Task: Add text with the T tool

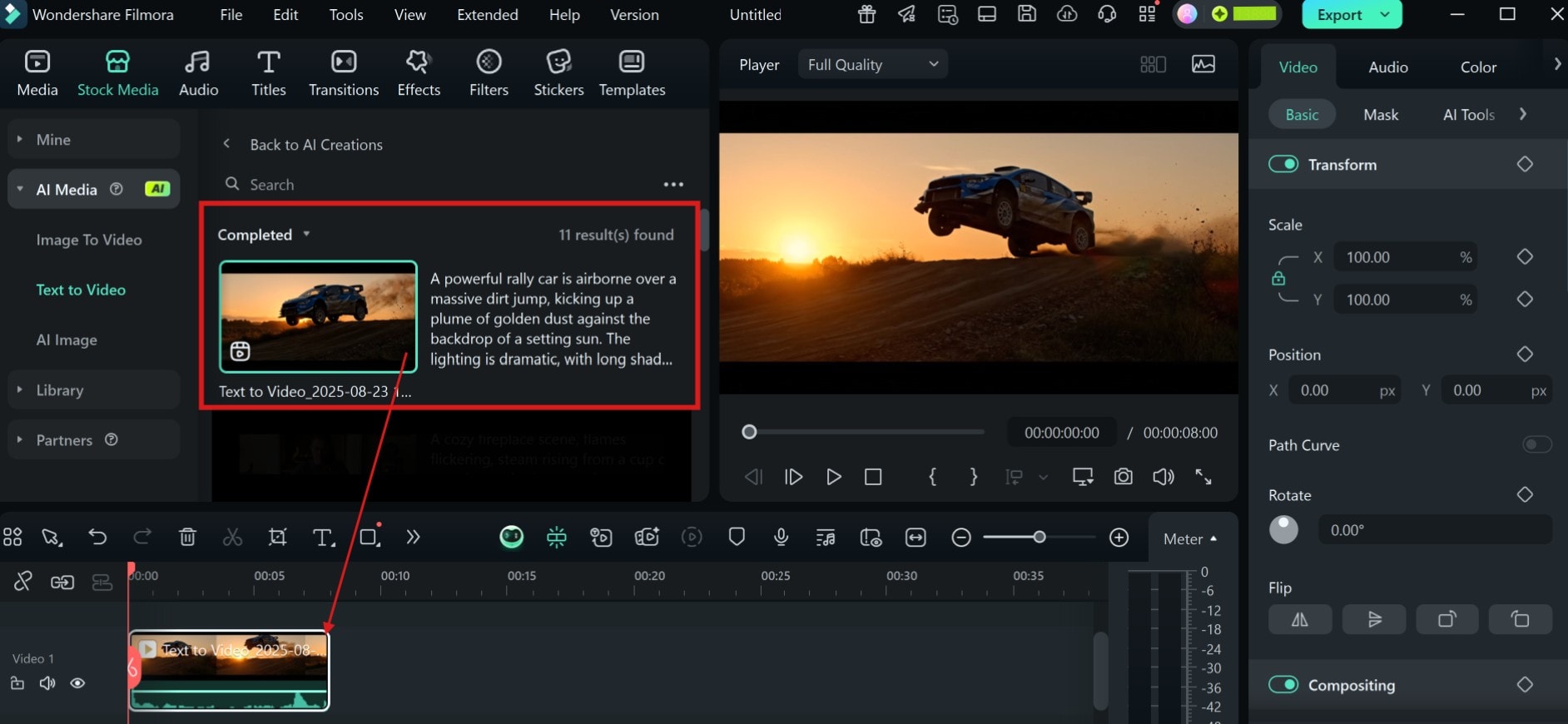Action: pos(323,538)
